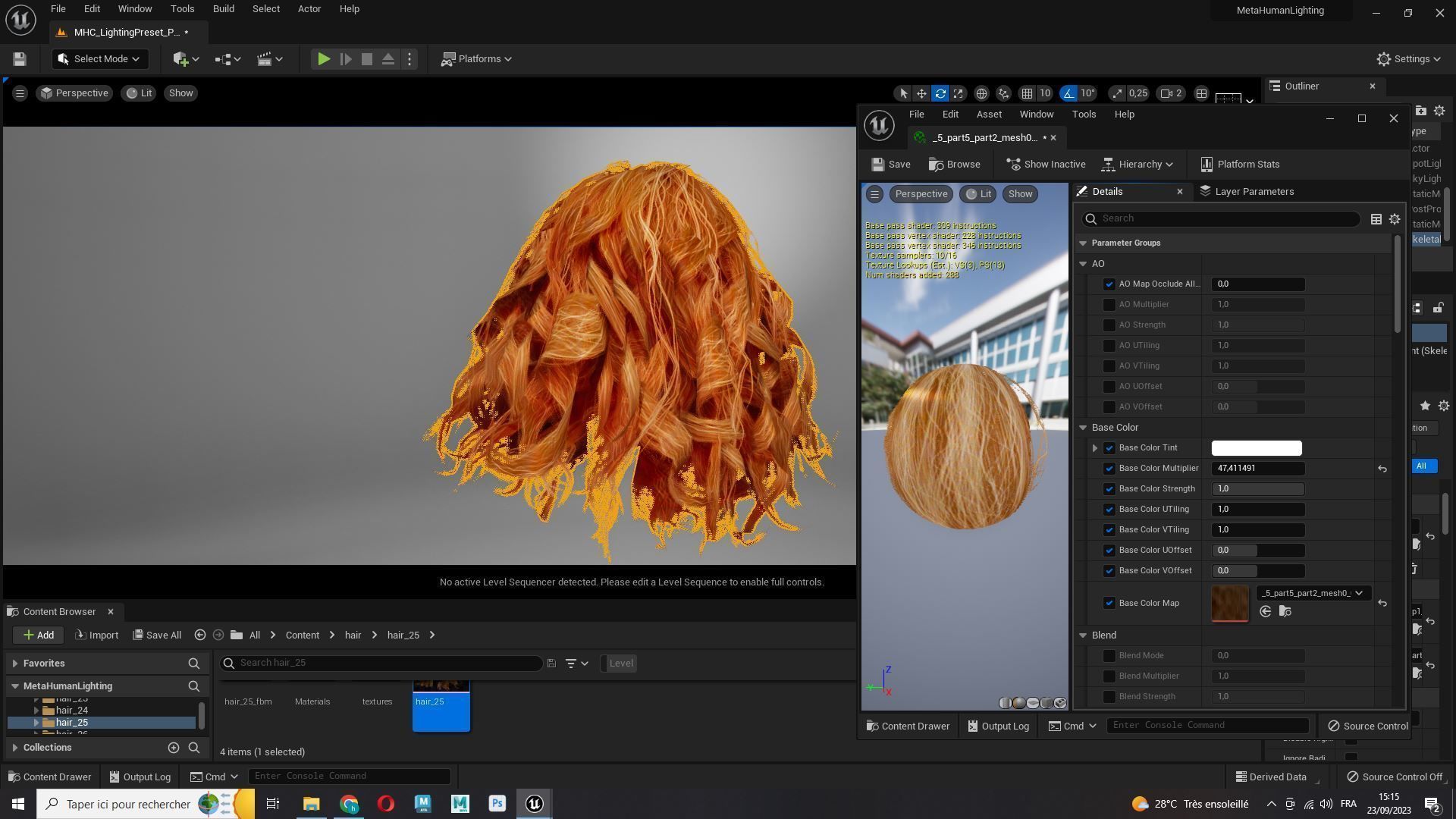Open the Platforms dropdown
The width and height of the screenshot is (1456, 819).
tap(477, 59)
